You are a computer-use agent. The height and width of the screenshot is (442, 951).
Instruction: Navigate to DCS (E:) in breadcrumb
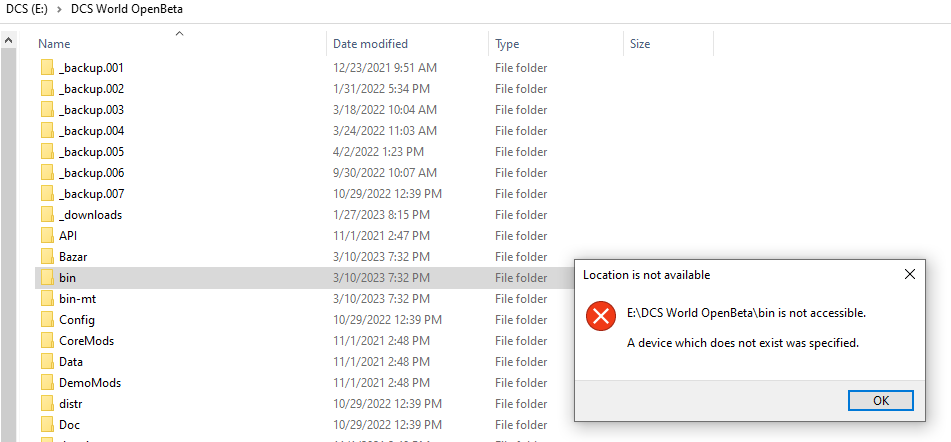[x=26, y=9]
